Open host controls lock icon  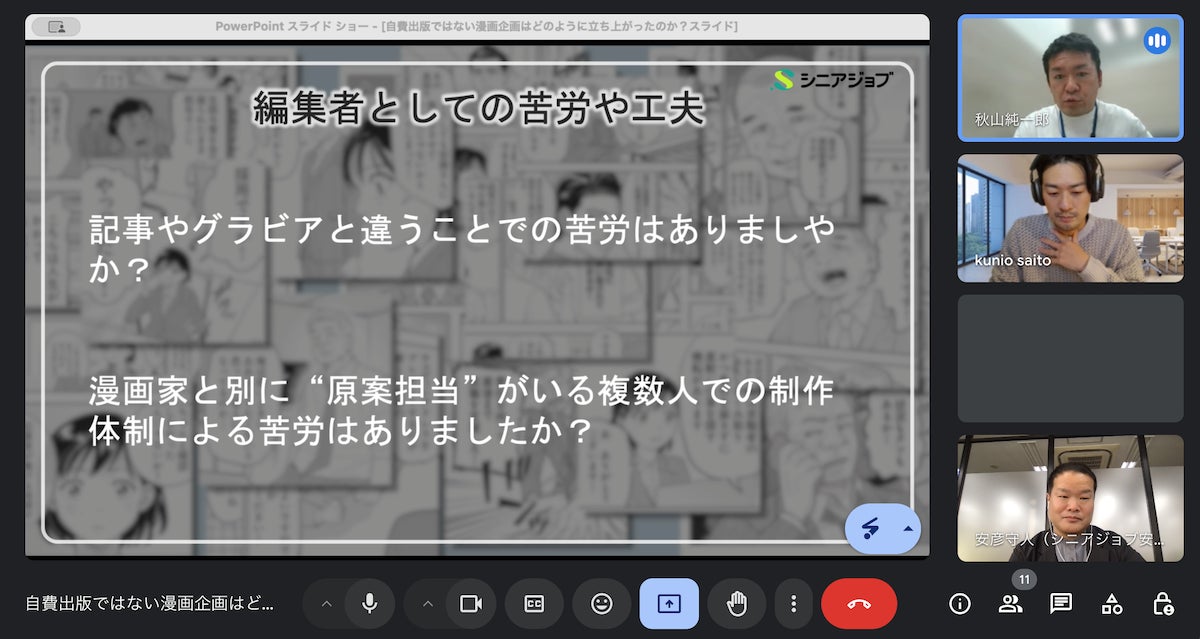pyautogui.click(x=1162, y=603)
